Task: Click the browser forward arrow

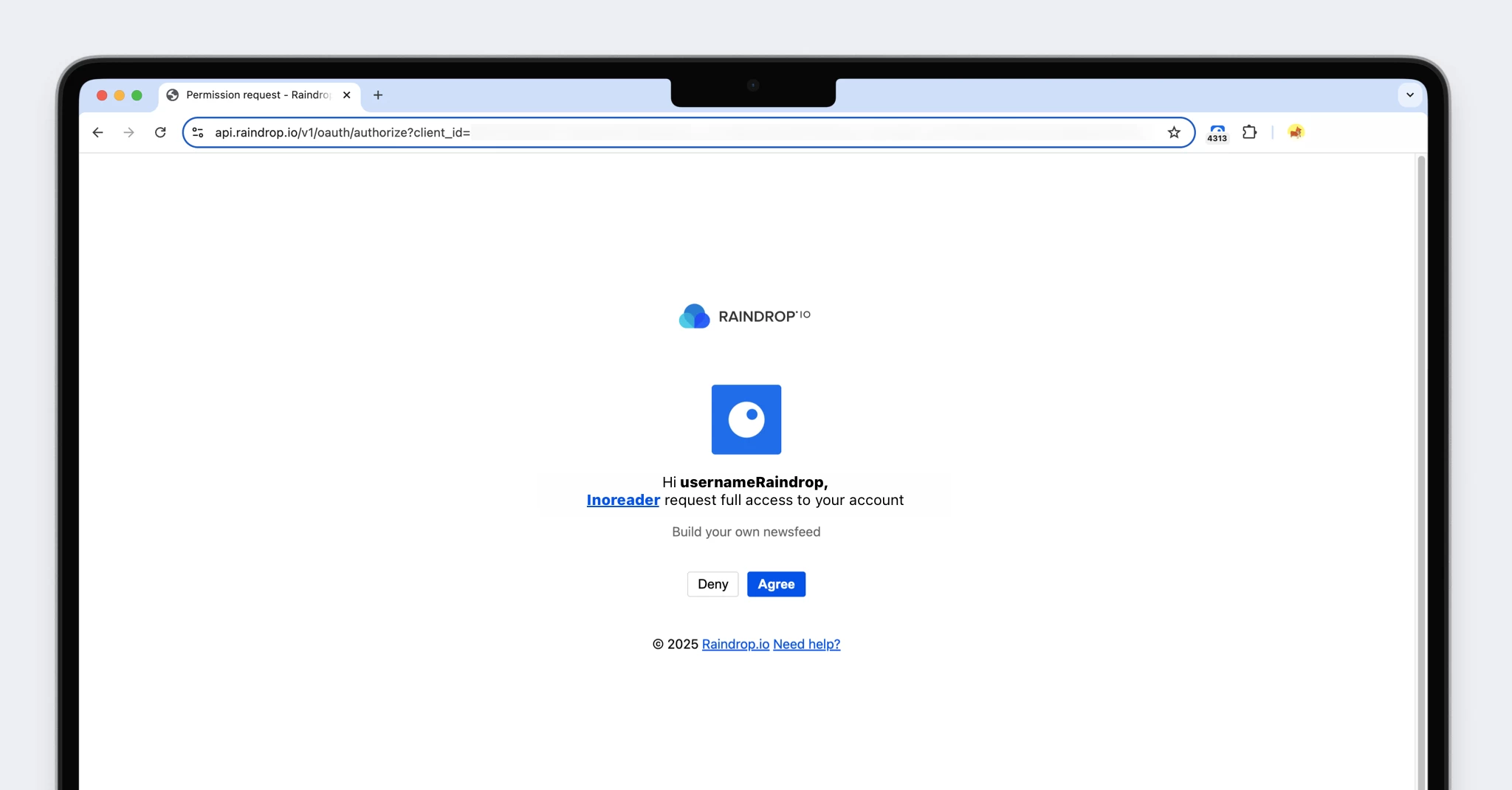Action: click(x=129, y=132)
